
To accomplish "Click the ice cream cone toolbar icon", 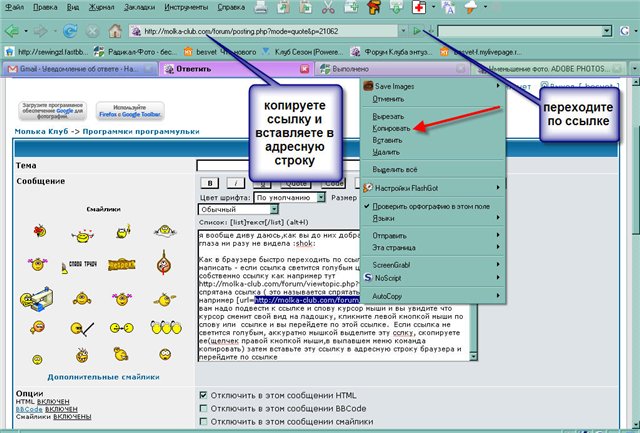I will pos(471,7).
